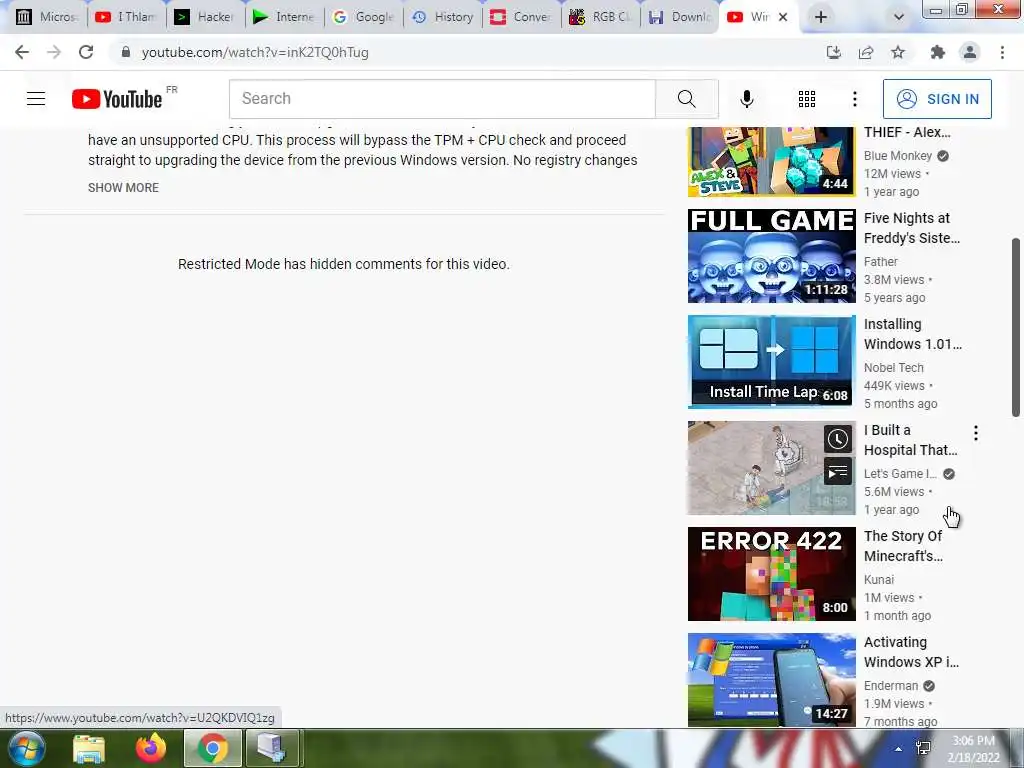Switch to the Conver… tab
Screen dimensions: 1024x768
point(522,17)
